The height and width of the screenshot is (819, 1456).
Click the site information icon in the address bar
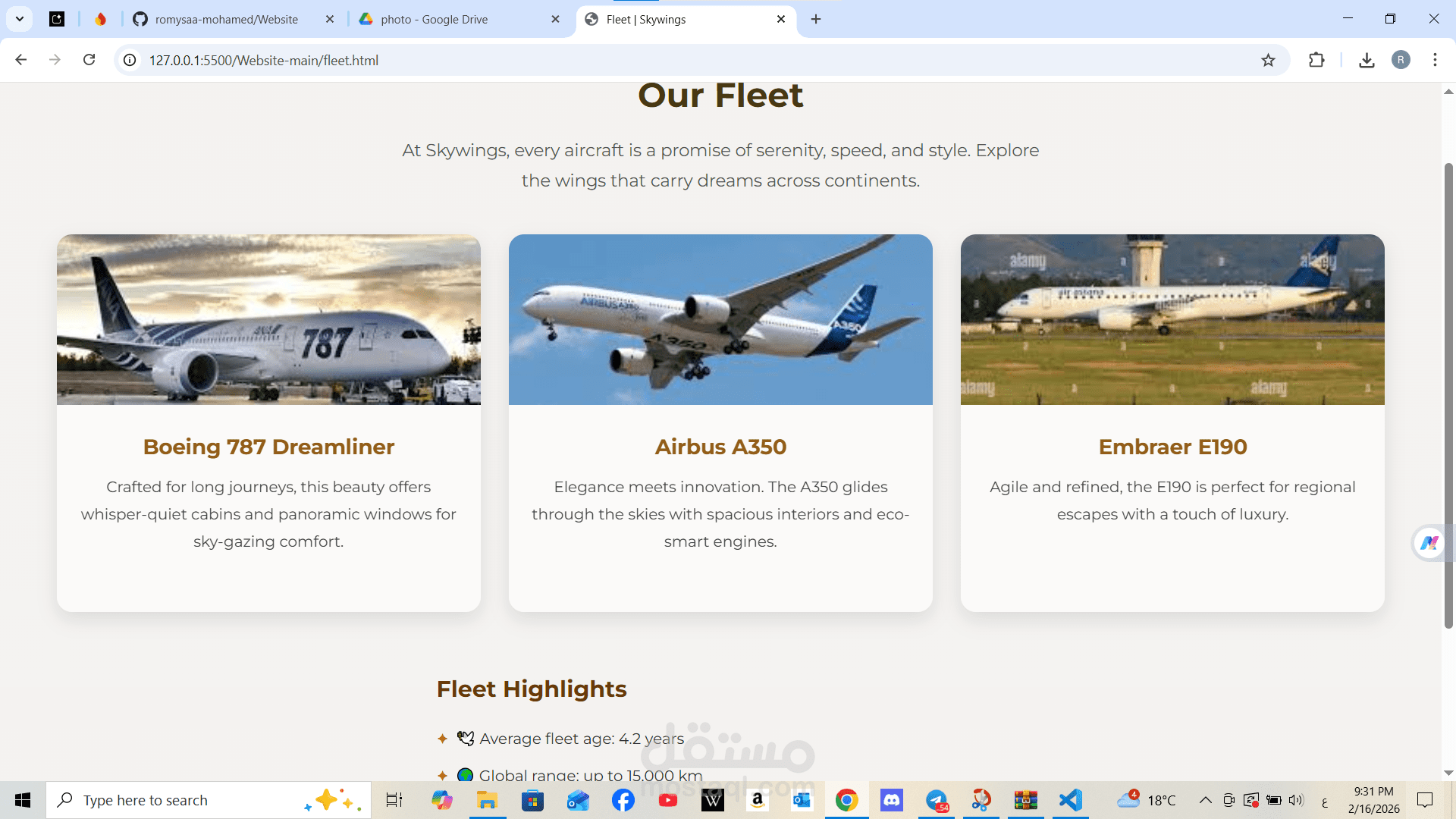click(x=130, y=60)
